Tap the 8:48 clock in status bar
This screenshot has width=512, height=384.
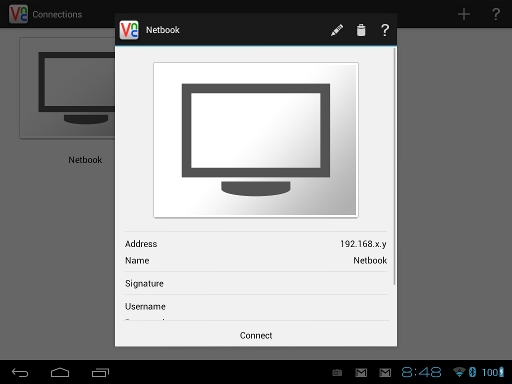pos(421,372)
